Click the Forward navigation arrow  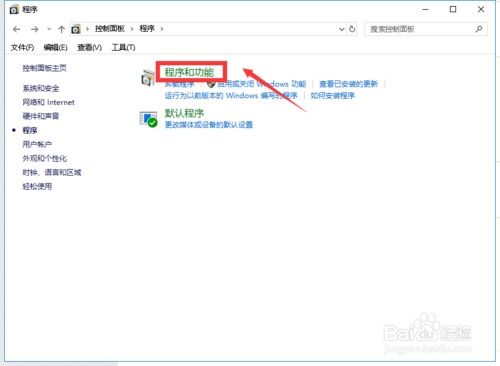pyautogui.click(x=34, y=29)
